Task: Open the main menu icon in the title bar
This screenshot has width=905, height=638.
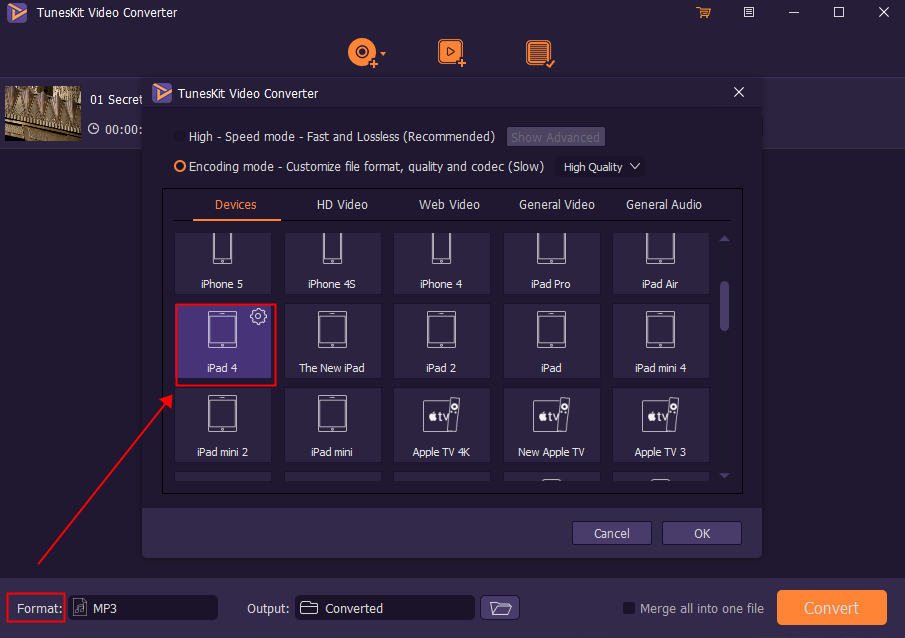Action: (x=749, y=12)
